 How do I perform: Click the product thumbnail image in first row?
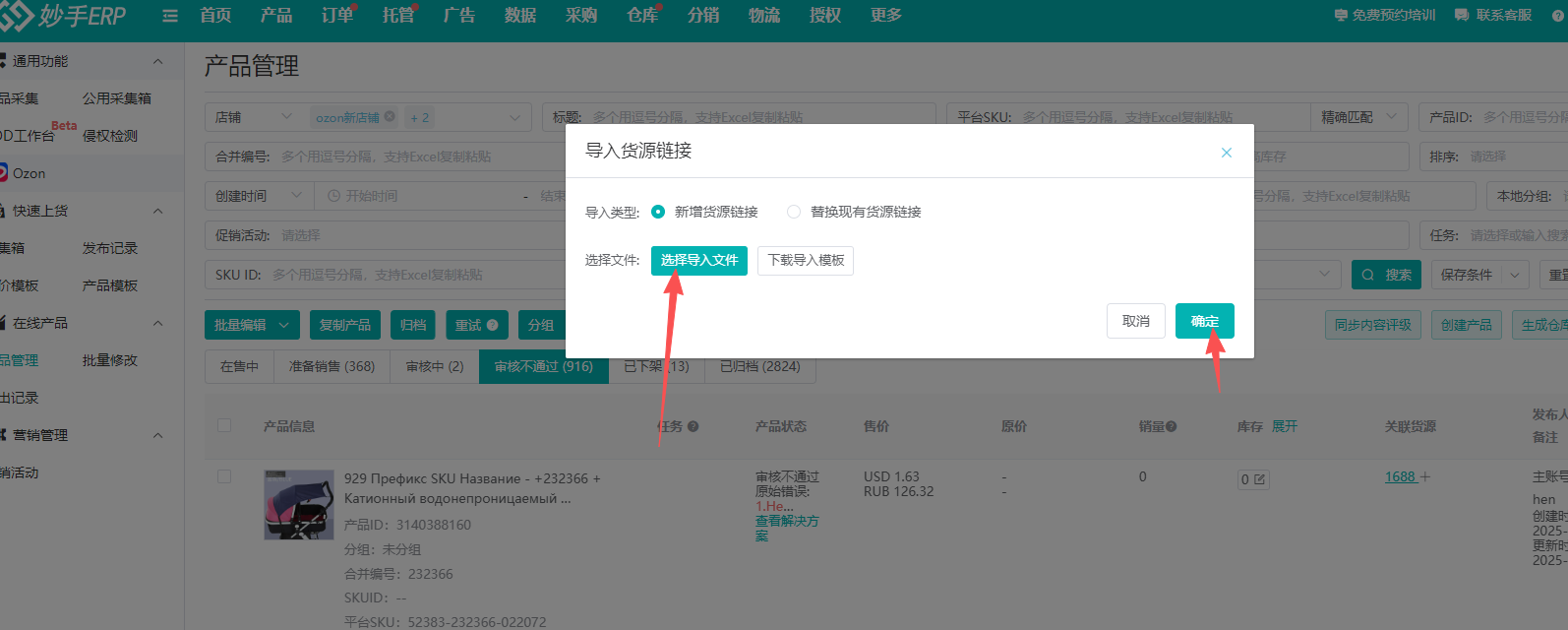point(299,504)
